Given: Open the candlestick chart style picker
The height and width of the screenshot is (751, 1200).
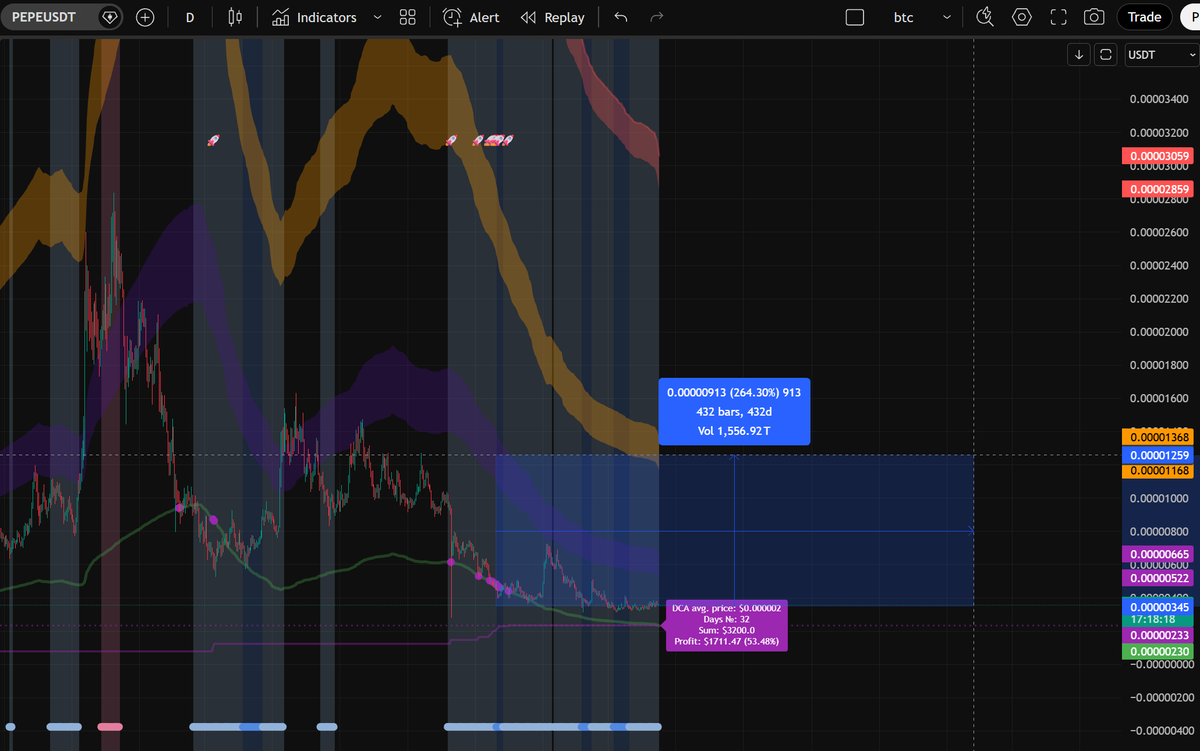Looking at the screenshot, I should [x=235, y=17].
